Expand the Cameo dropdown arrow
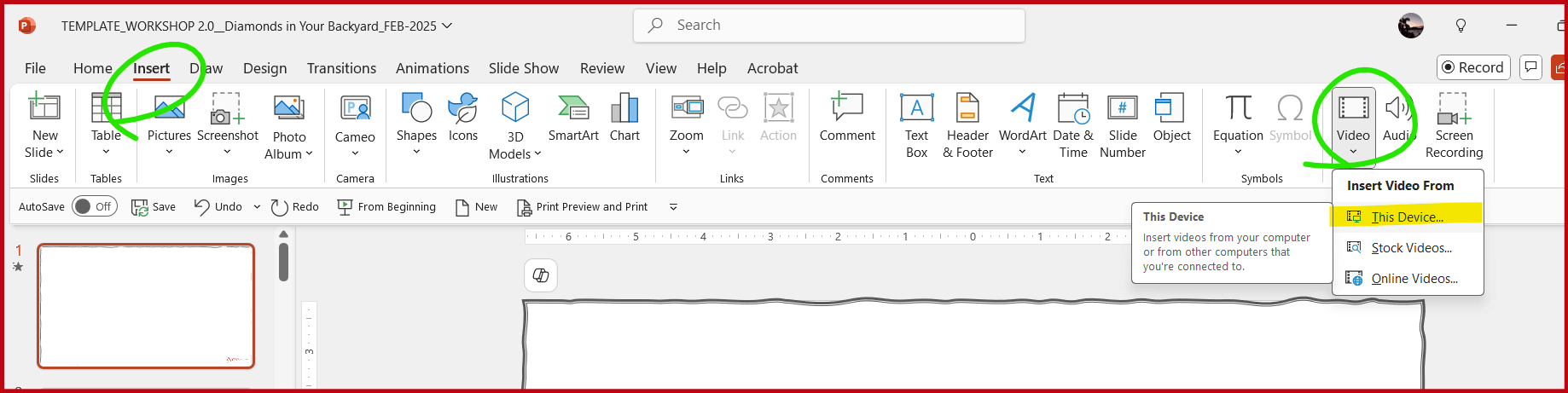Screen dimensions: 1568x393 pos(355,153)
